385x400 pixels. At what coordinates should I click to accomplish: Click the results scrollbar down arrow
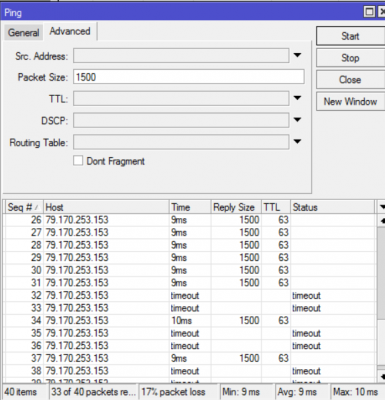click(x=382, y=376)
